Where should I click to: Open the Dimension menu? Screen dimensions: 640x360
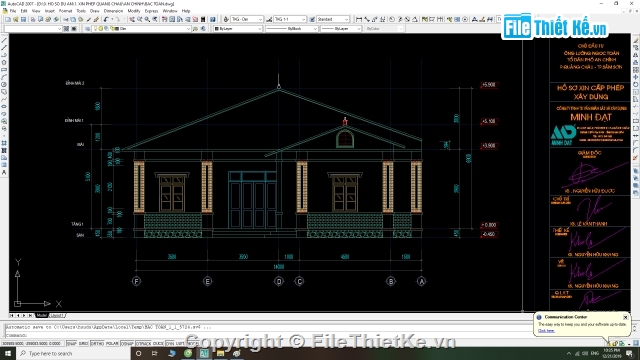pyautogui.click(x=113, y=11)
